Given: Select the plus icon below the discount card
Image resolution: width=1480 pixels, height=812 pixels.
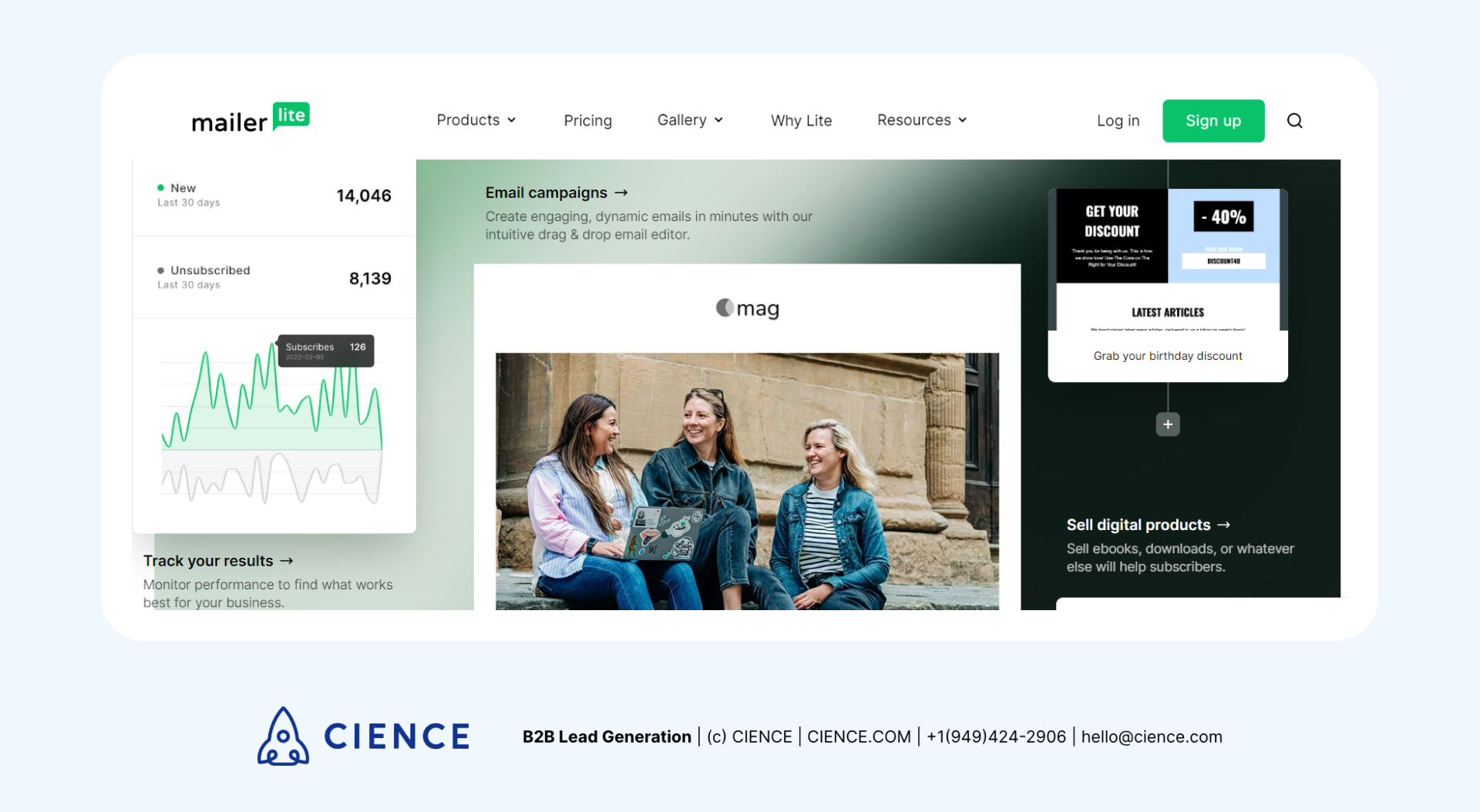Looking at the screenshot, I should [1167, 424].
